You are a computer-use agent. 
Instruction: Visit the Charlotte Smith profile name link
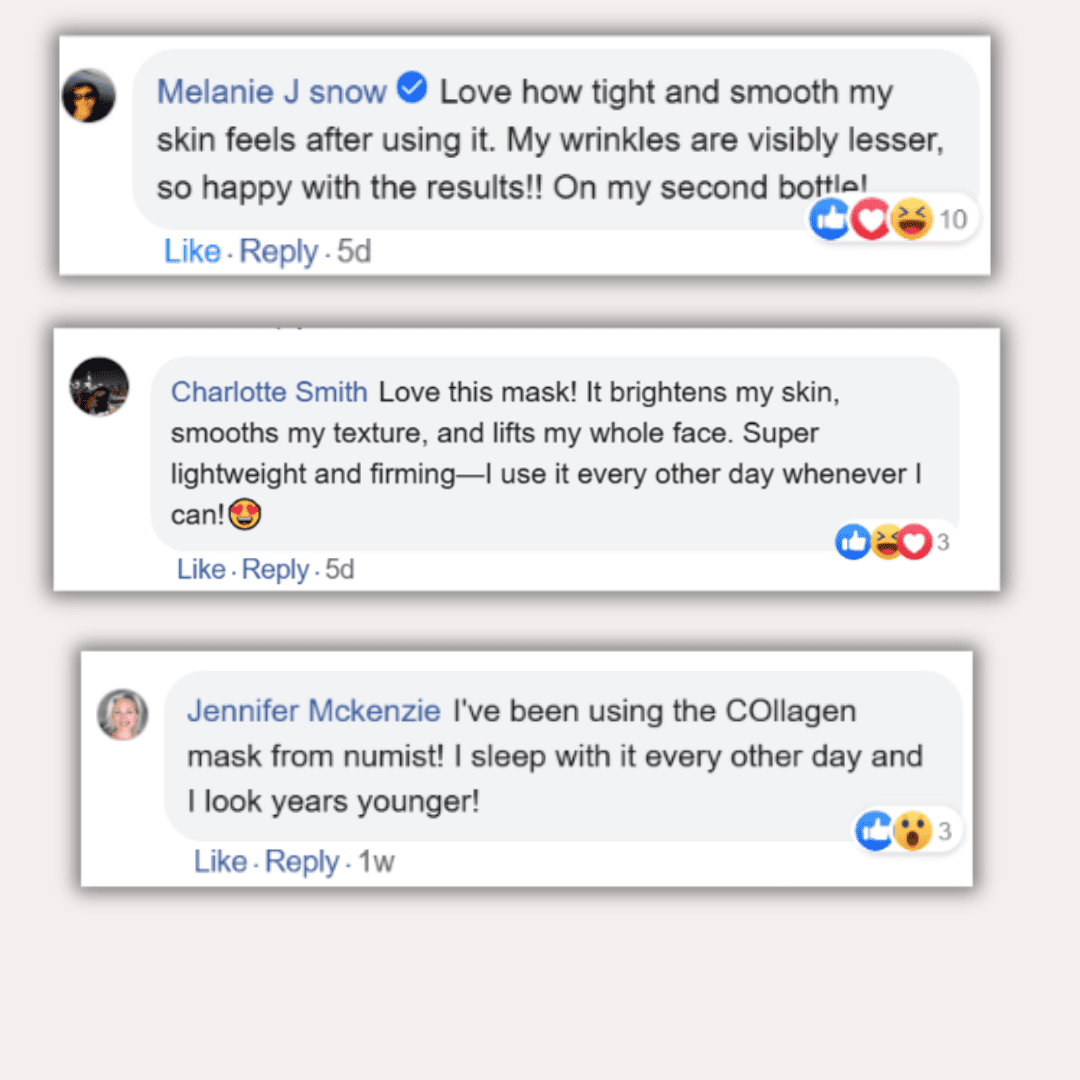point(269,392)
